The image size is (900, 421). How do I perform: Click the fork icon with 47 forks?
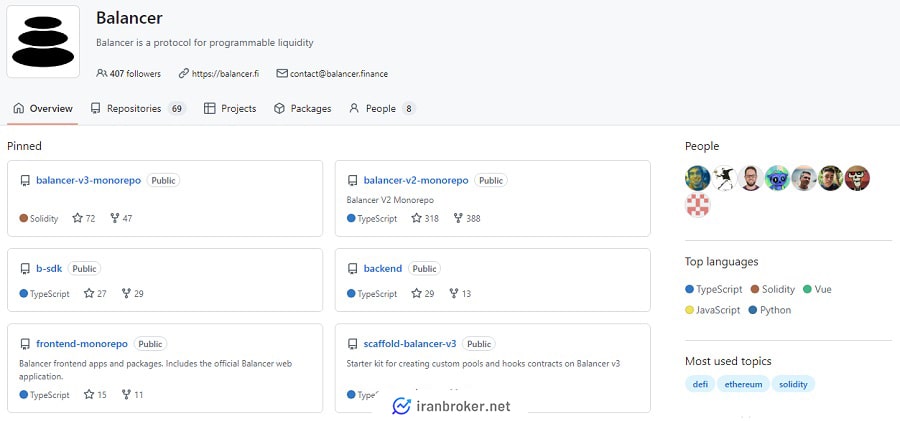[115, 218]
